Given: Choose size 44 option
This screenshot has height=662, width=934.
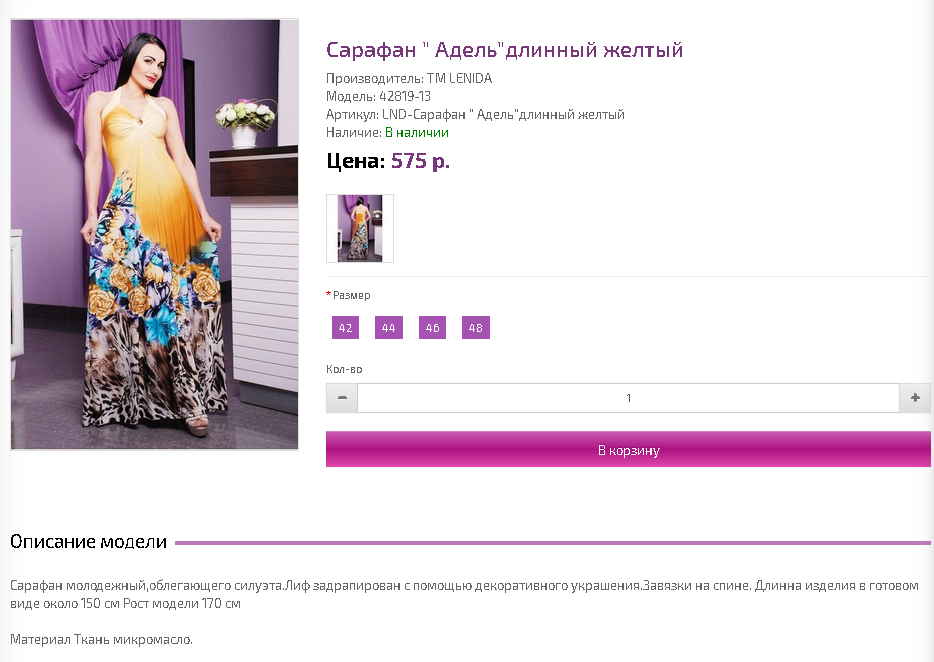Looking at the screenshot, I should click(388, 328).
